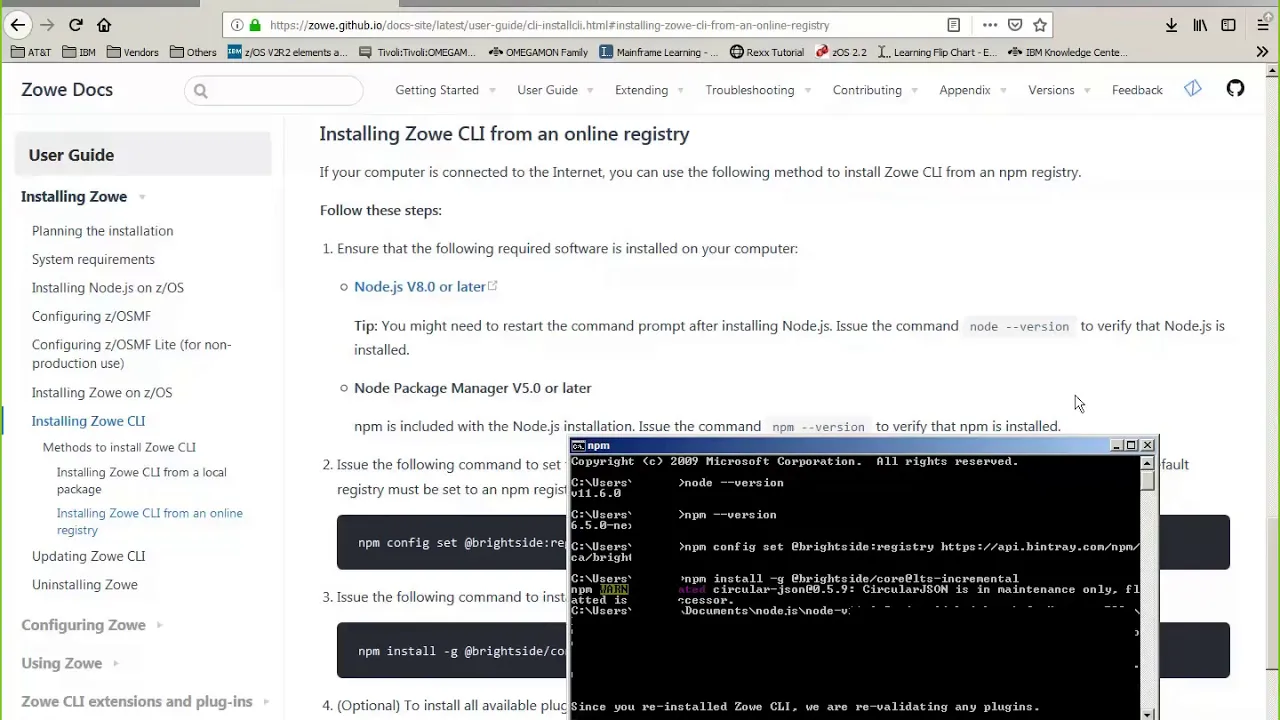
Task: Jump to installing from a local package
Action: (x=142, y=481)
